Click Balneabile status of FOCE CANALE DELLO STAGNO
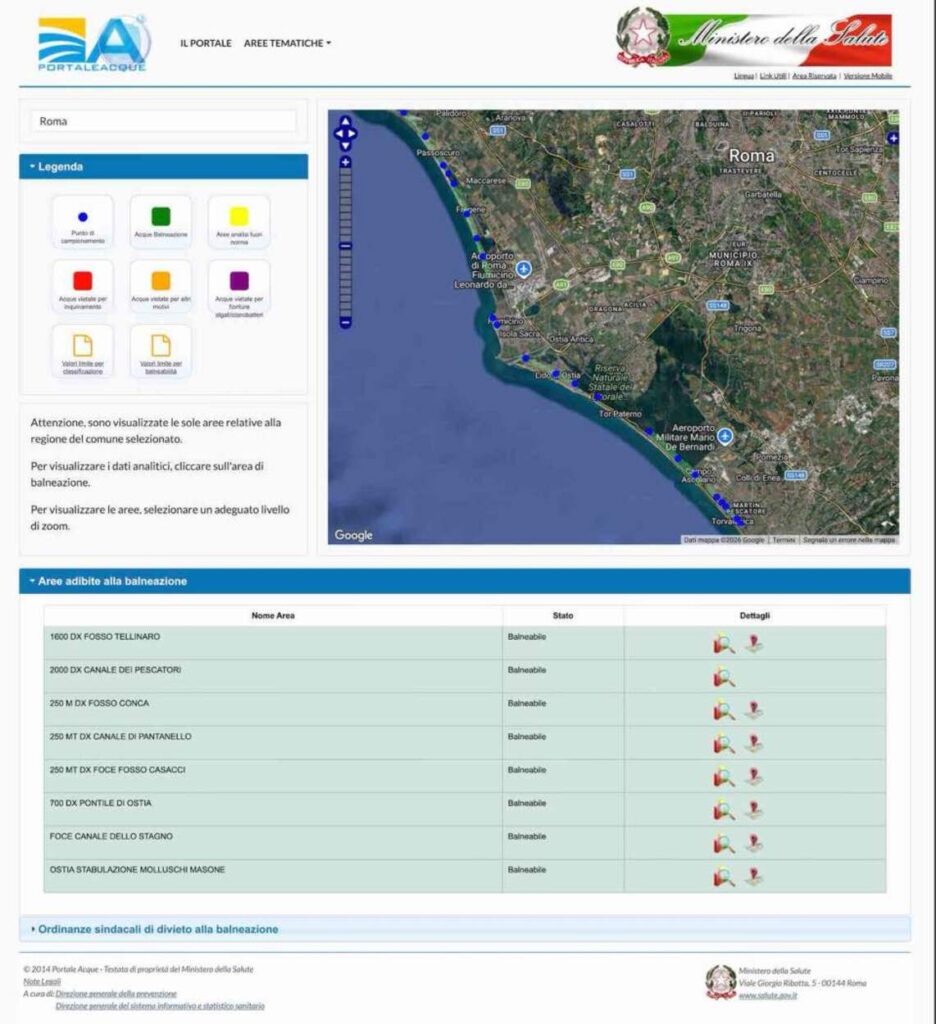The image size is (936, 1024). coord(526,836)
